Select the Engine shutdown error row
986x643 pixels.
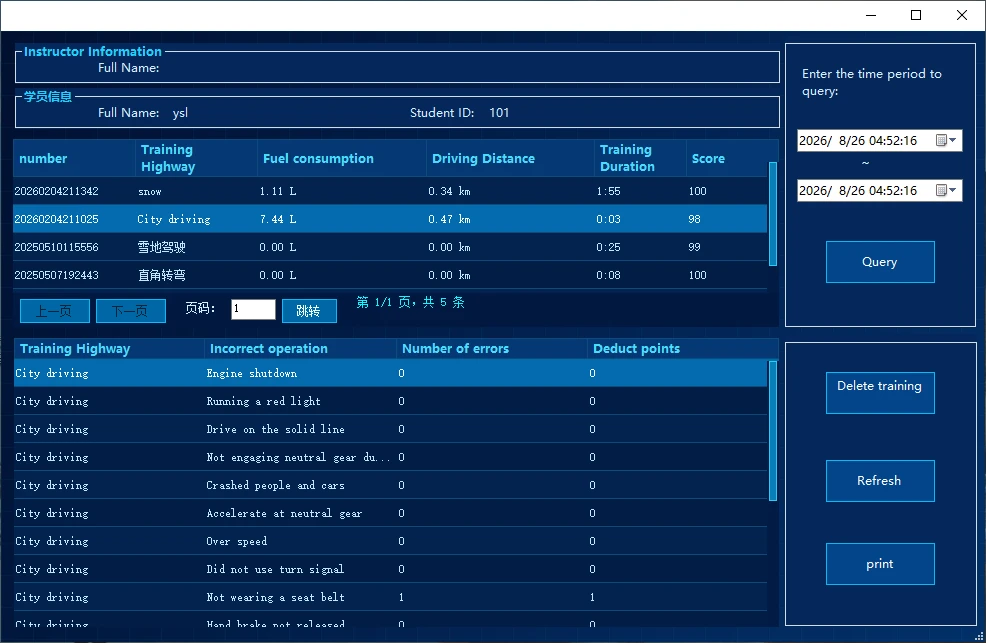(x=390, y=373)
